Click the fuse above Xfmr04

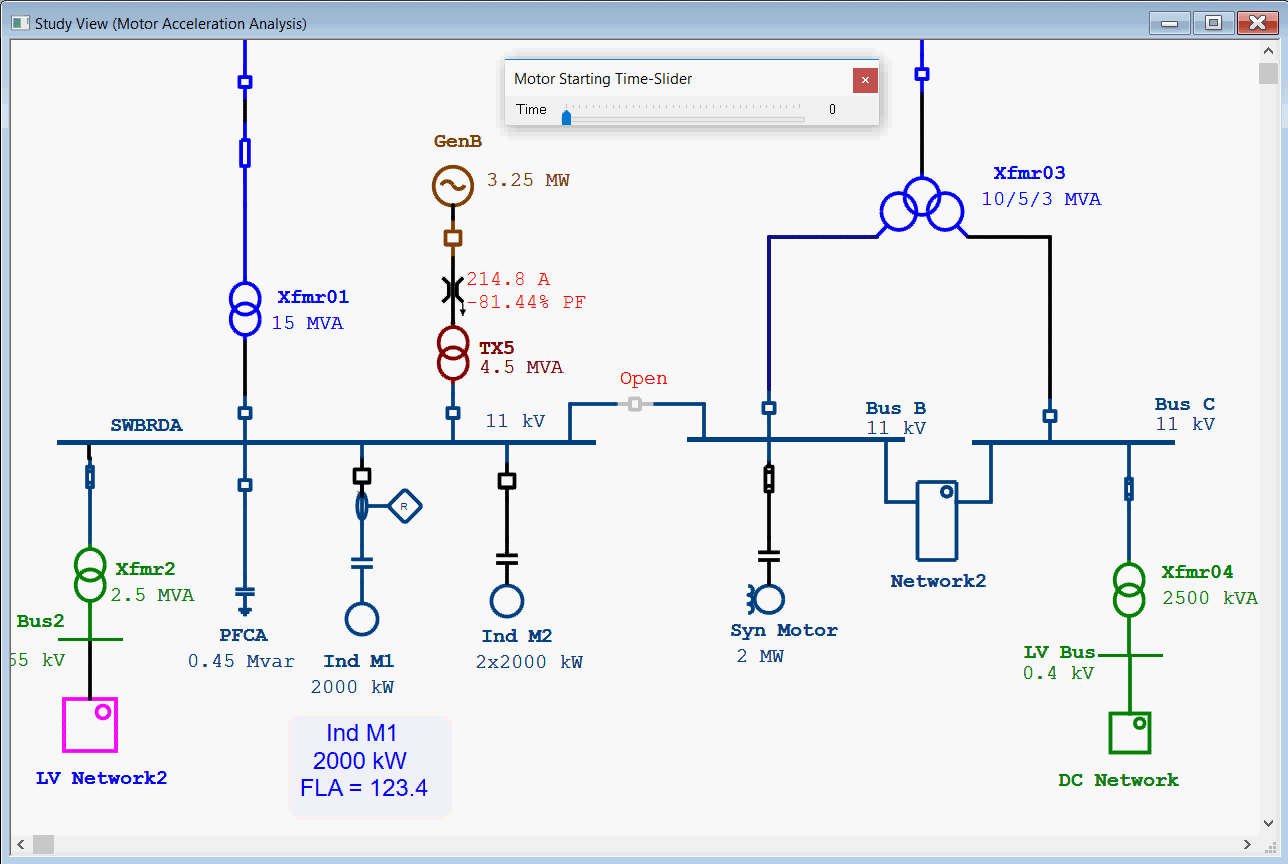pos(1129,488)
